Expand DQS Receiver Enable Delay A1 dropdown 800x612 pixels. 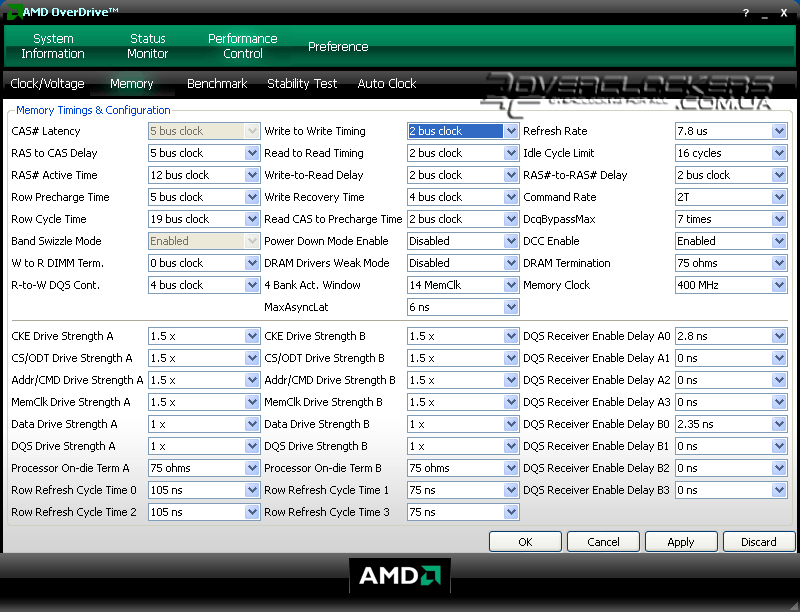click(779, 358)
